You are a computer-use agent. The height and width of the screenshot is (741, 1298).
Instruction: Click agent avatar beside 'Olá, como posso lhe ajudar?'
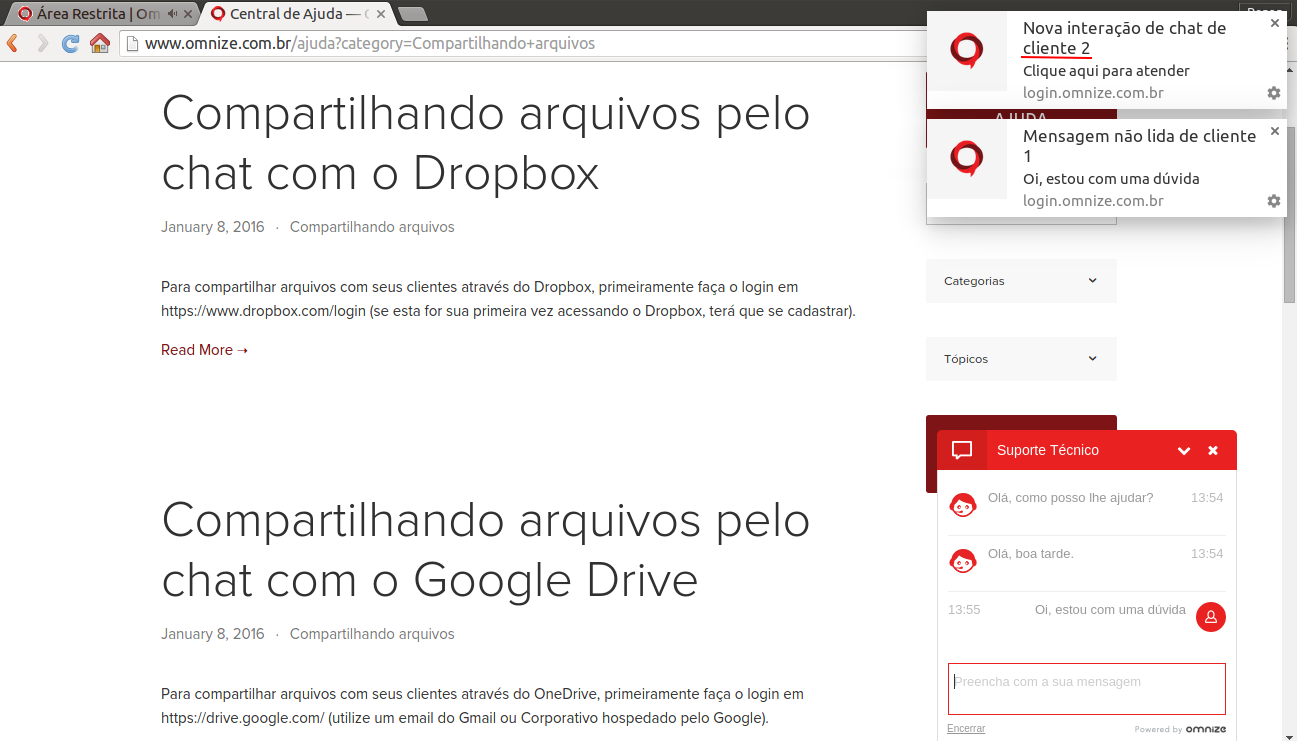tap(962, 505)
